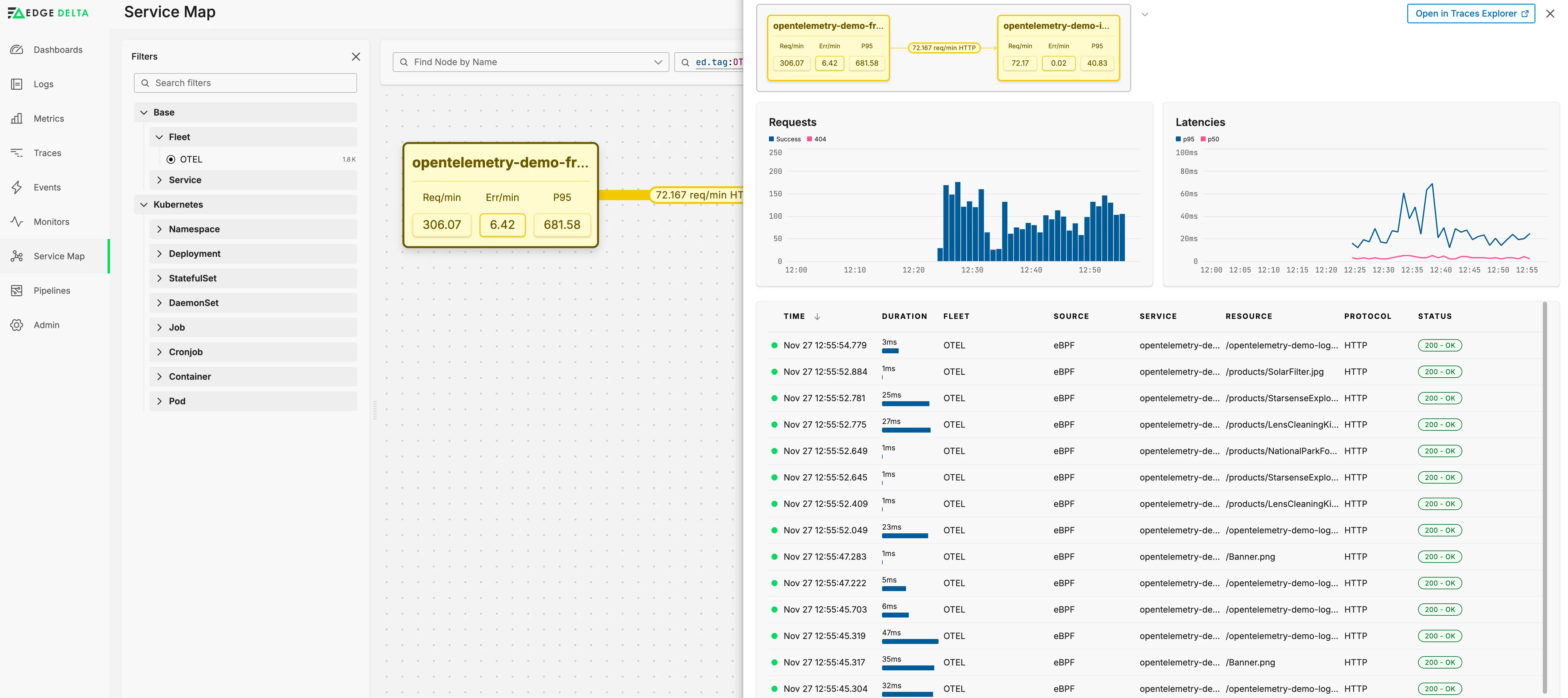Open the Monitors pulse icon
This screenshot has height=698, width=1568.
pos(17,222)
